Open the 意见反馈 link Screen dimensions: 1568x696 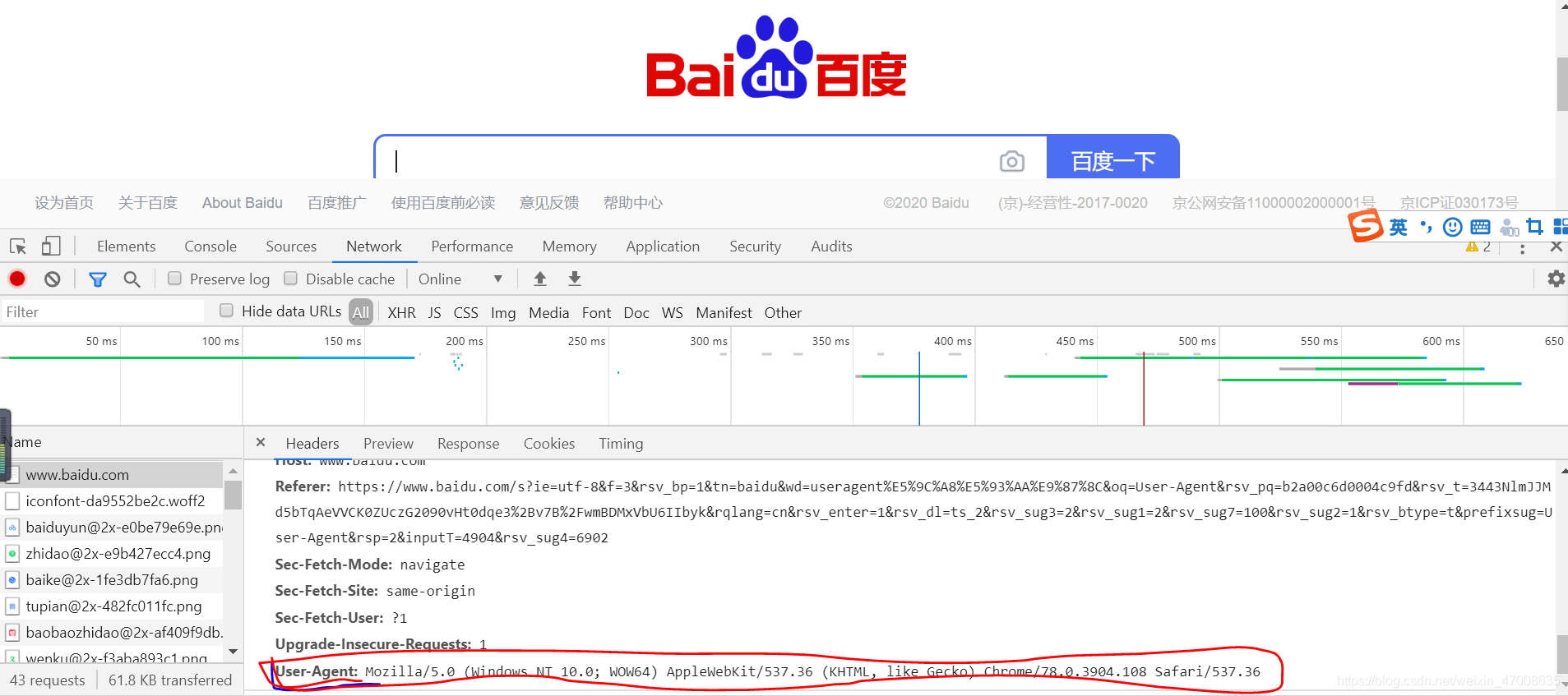pos(548,203)
